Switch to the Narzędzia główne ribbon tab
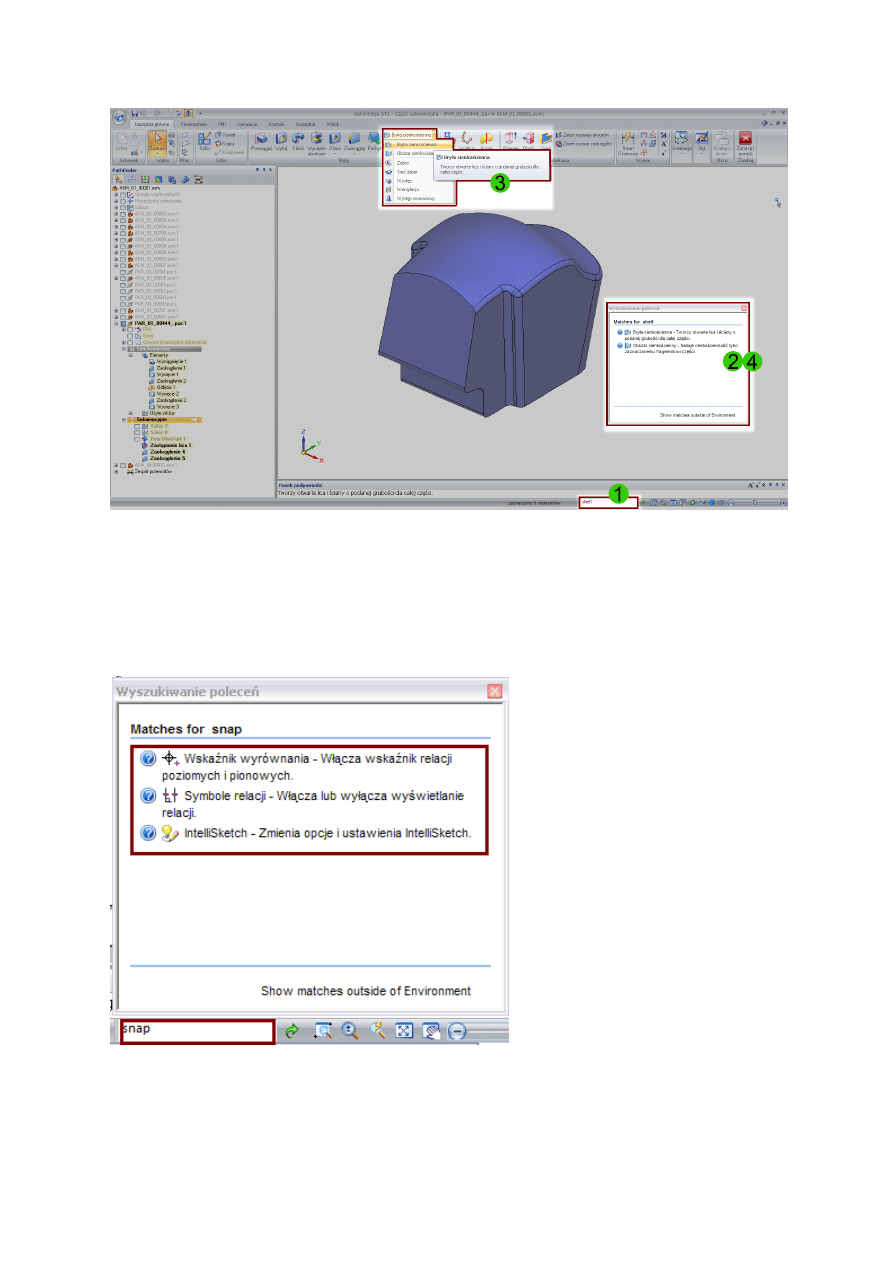The height and width of the screenshot is (1263, 893). [x=154, y=123]
